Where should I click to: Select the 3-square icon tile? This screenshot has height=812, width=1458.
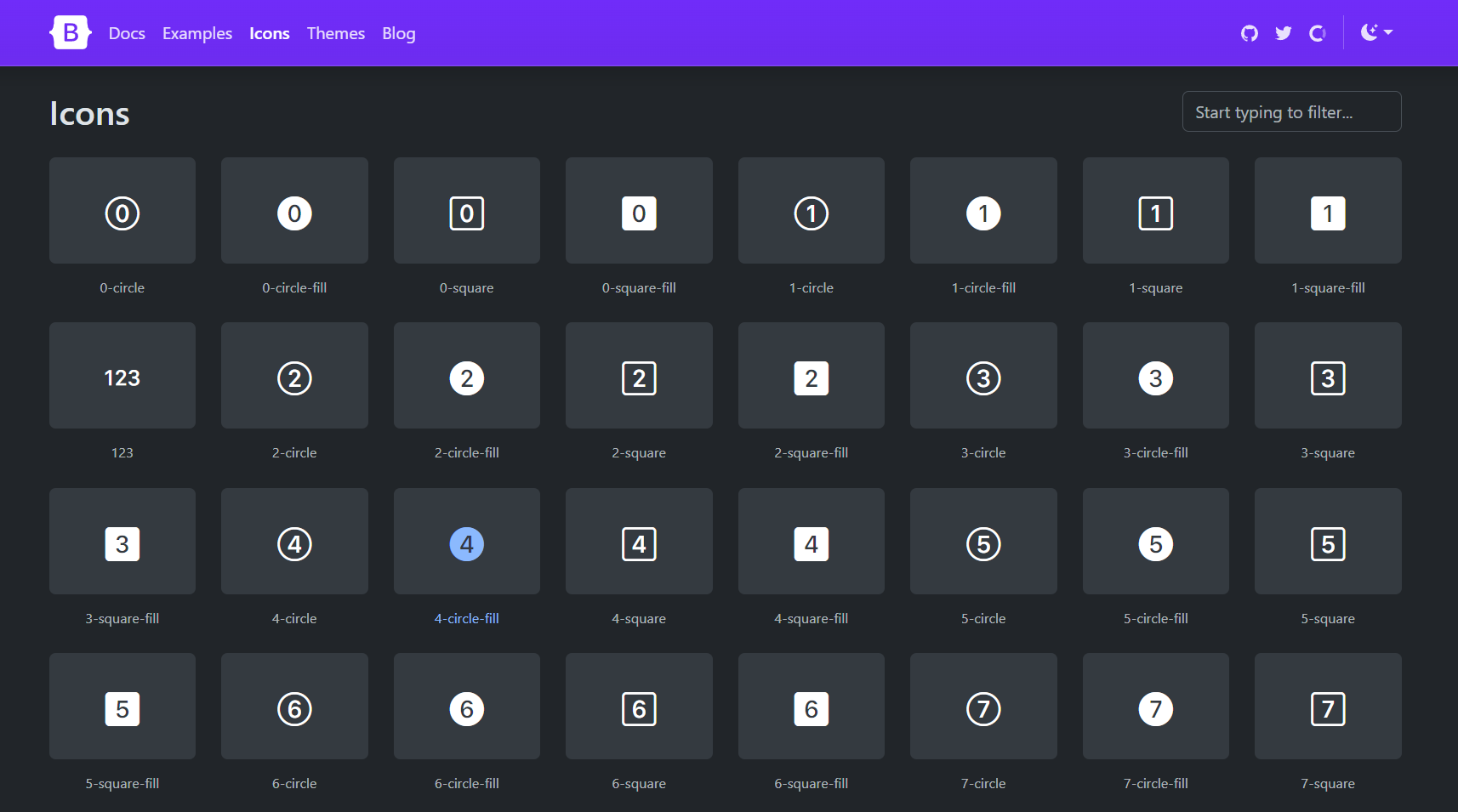point(1327,375)
